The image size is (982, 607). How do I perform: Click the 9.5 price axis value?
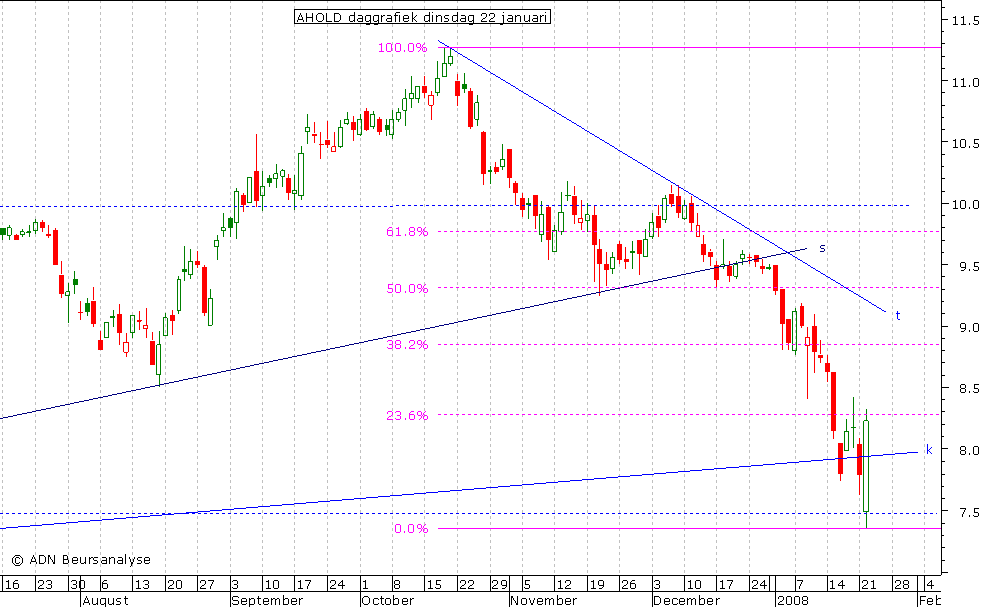tap(968, 266)
